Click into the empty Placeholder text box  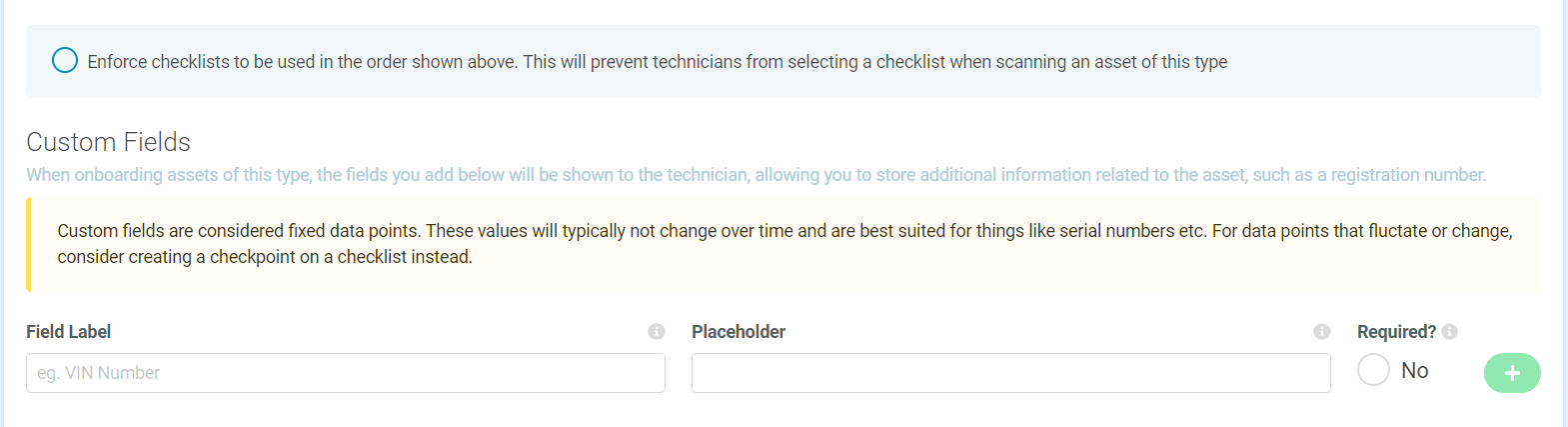point(1010,373)
